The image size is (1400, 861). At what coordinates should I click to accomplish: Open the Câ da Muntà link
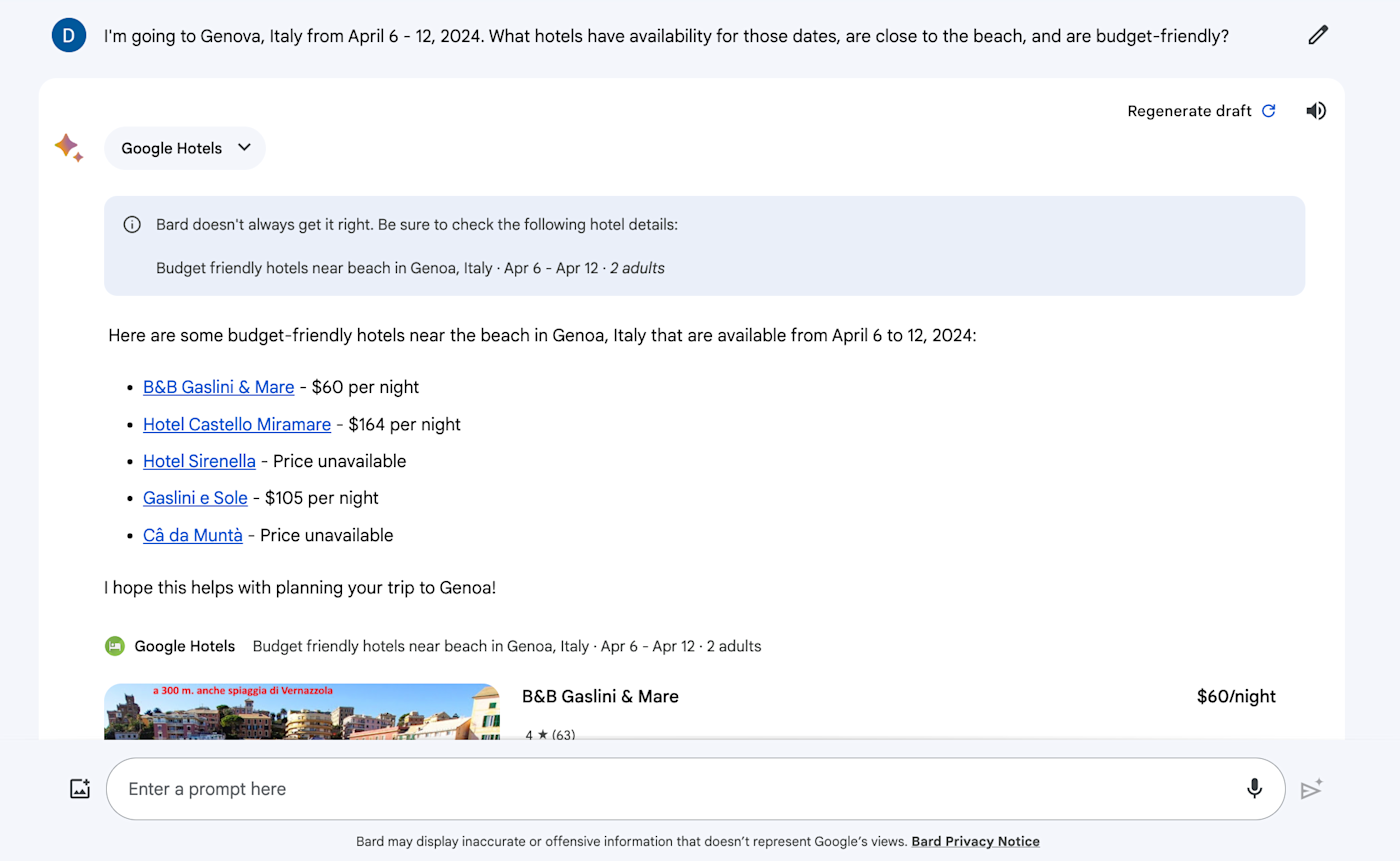tap(193, 535)
